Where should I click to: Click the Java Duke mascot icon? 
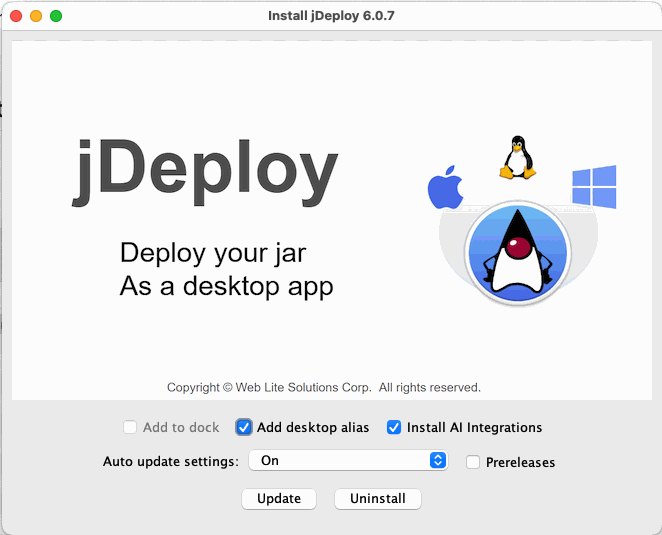(x=518, y=253)
